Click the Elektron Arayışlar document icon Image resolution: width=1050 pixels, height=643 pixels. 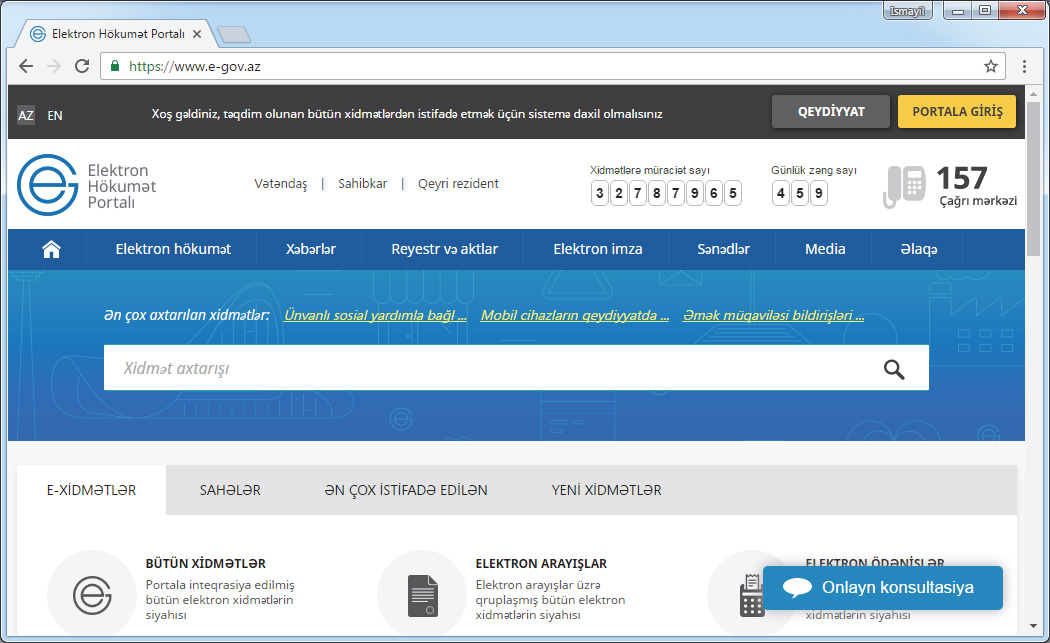(x=422, y=595)
